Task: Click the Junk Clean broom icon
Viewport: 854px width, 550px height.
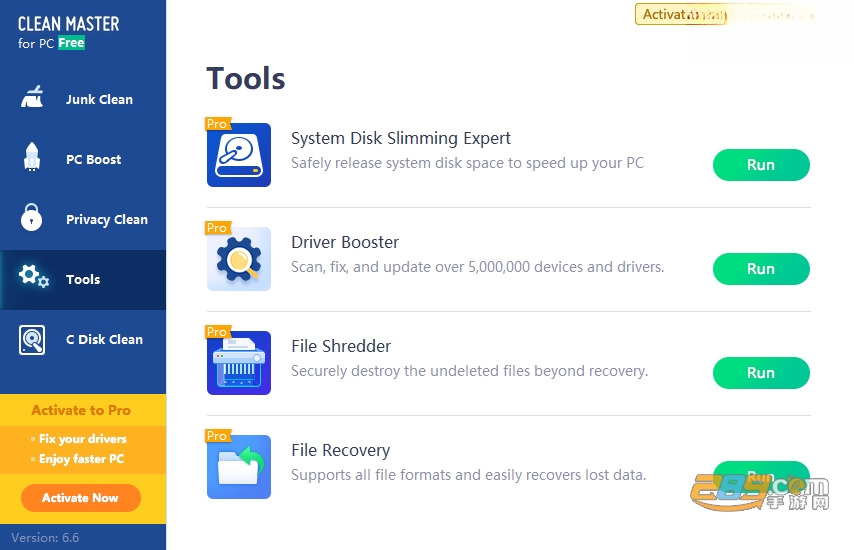Action: tap(32, 97)
